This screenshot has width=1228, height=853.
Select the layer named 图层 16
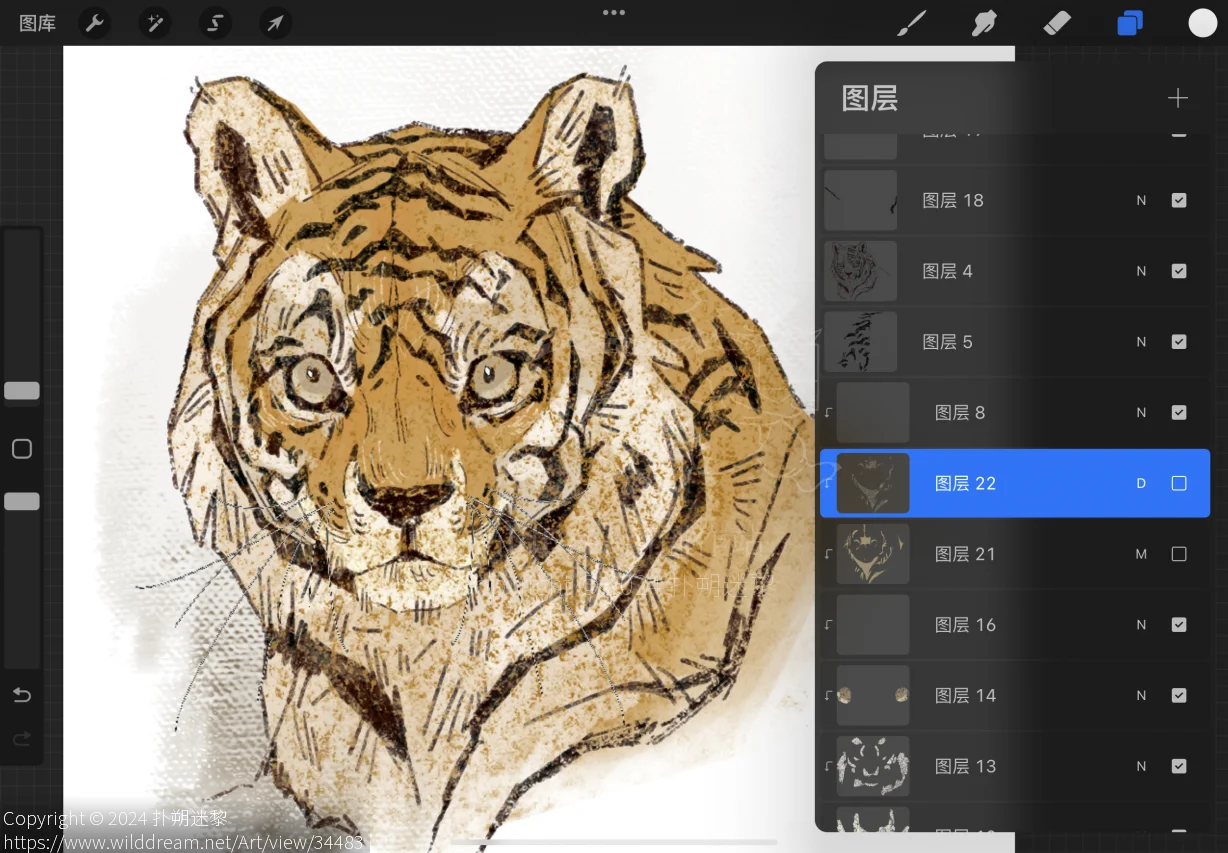(x=965, y=625)
